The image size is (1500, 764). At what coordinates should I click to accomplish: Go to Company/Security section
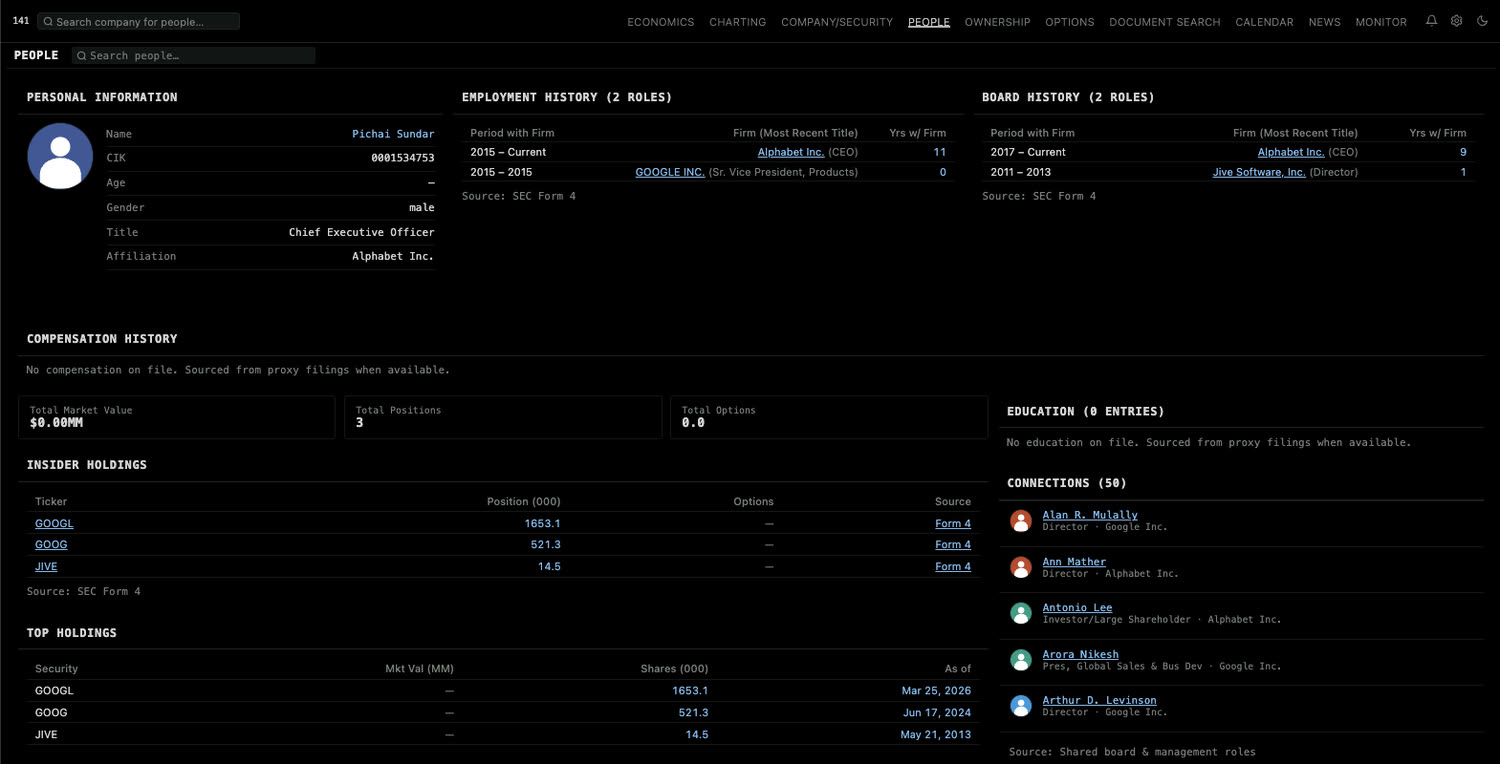(x=837, y=22)
